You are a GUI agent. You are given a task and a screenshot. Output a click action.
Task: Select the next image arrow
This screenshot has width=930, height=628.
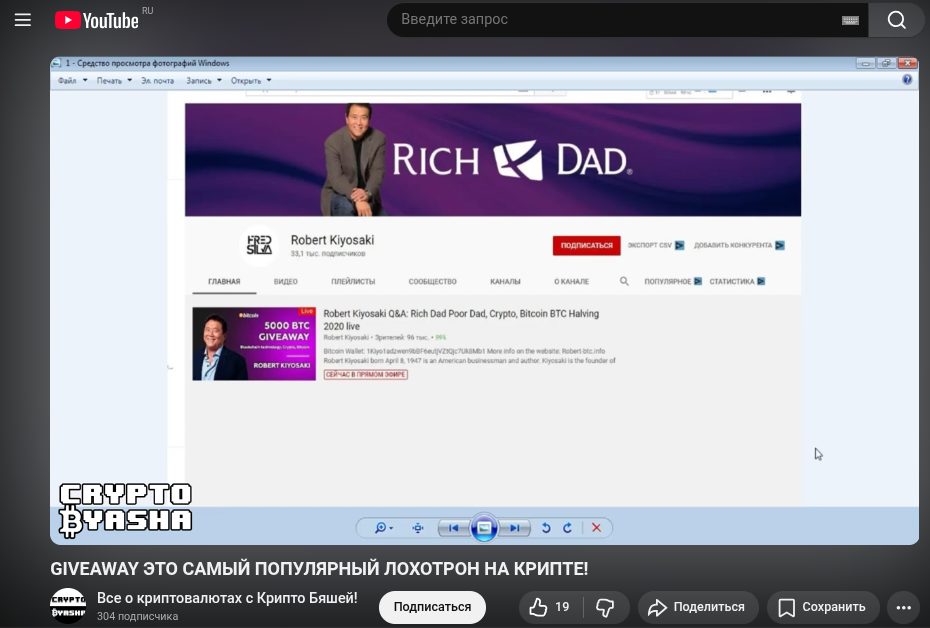click(513, 527)
